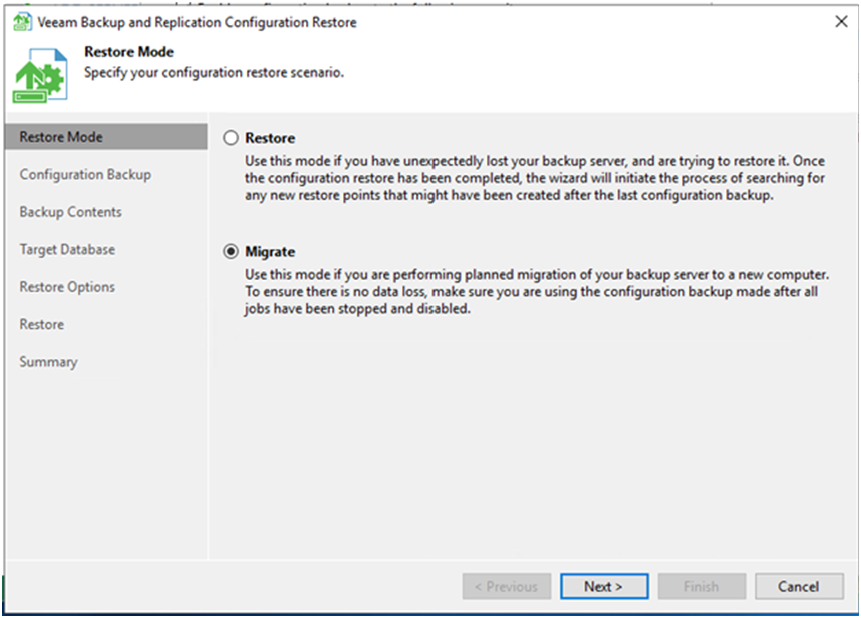Click the Veeam title bar app icon
Image resolution: width=861 pixels, height=618 pixels.
[x=23, y=22]
